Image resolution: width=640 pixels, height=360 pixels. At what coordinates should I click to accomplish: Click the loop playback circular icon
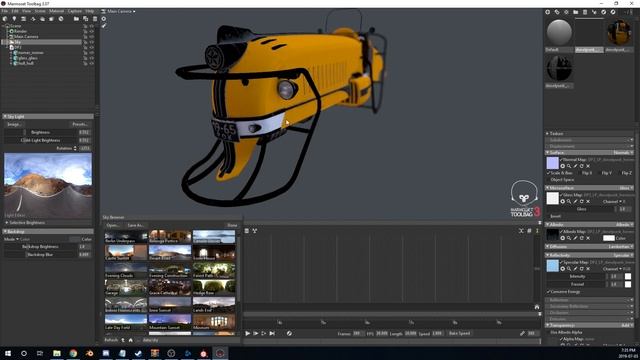[x=289, y=333]
